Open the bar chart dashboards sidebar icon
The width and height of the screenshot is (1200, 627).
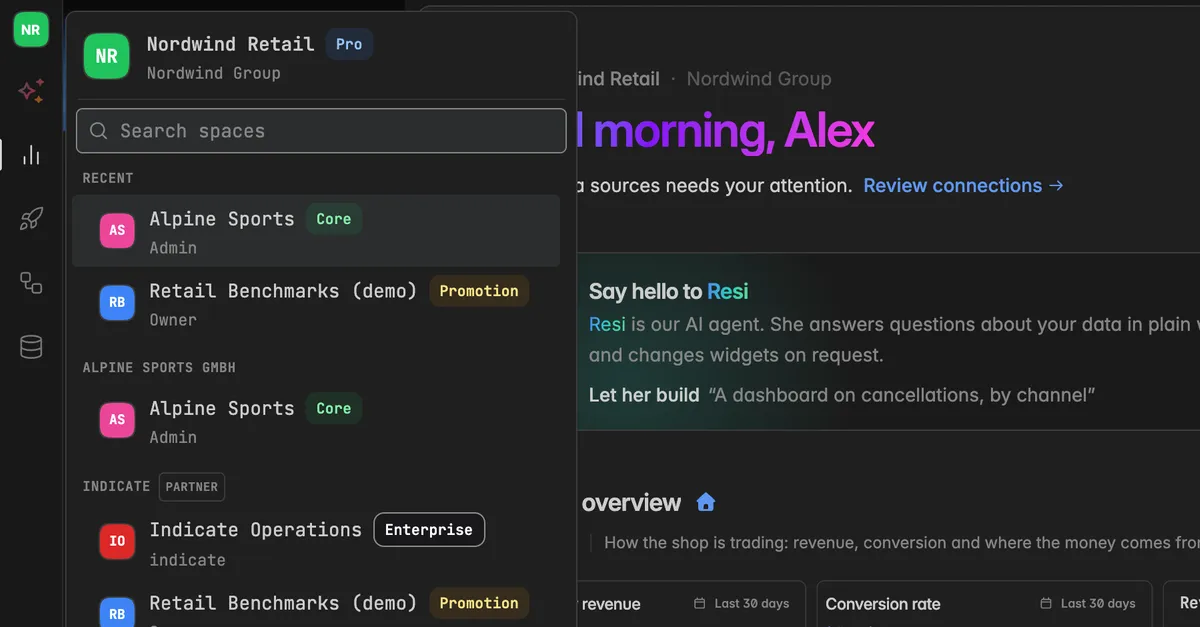[x=31, y=155]
